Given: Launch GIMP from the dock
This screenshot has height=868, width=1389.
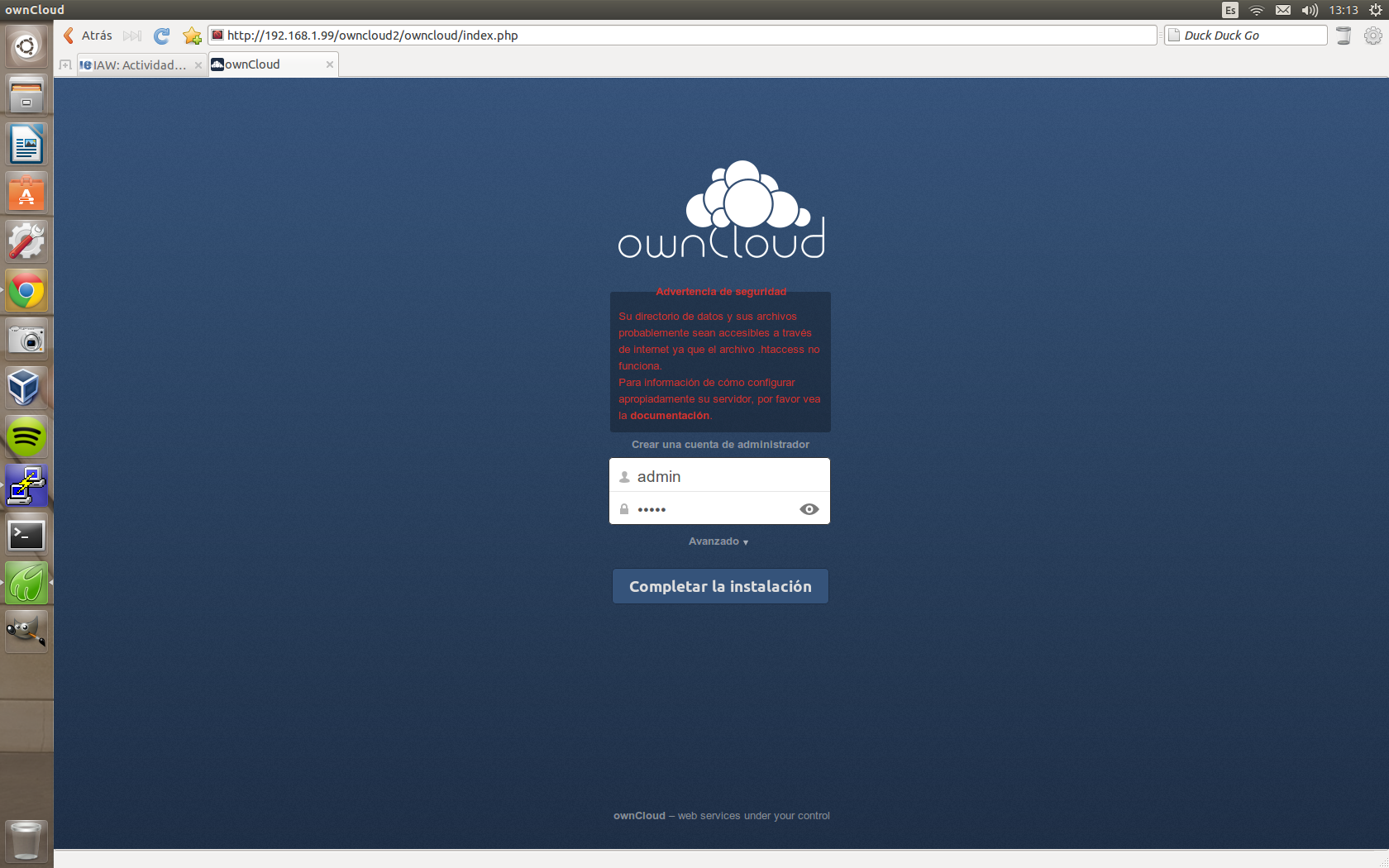Looking at the screenshot, I should coord(26,632).
